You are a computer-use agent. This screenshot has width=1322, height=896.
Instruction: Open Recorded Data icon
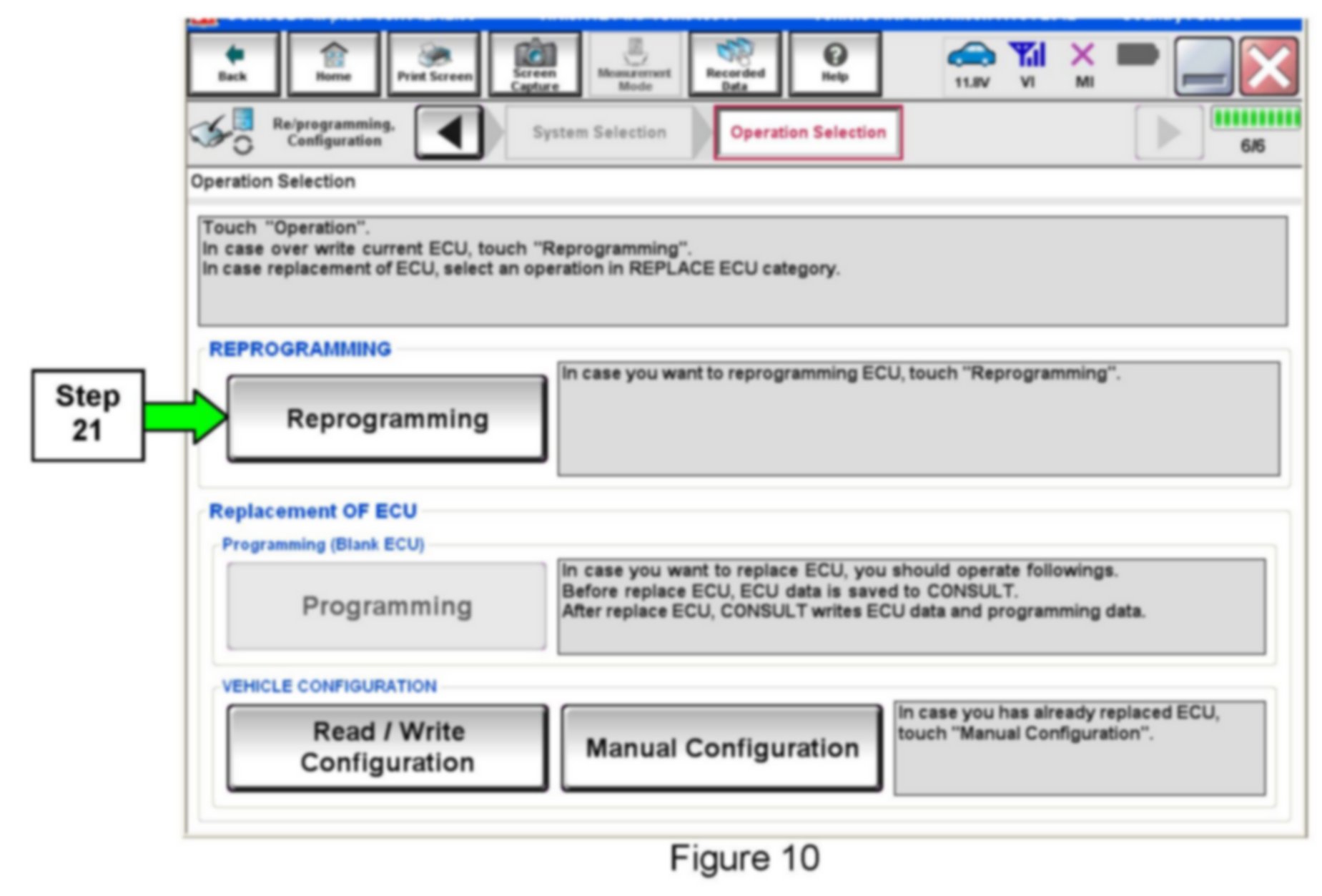(734, 64)
